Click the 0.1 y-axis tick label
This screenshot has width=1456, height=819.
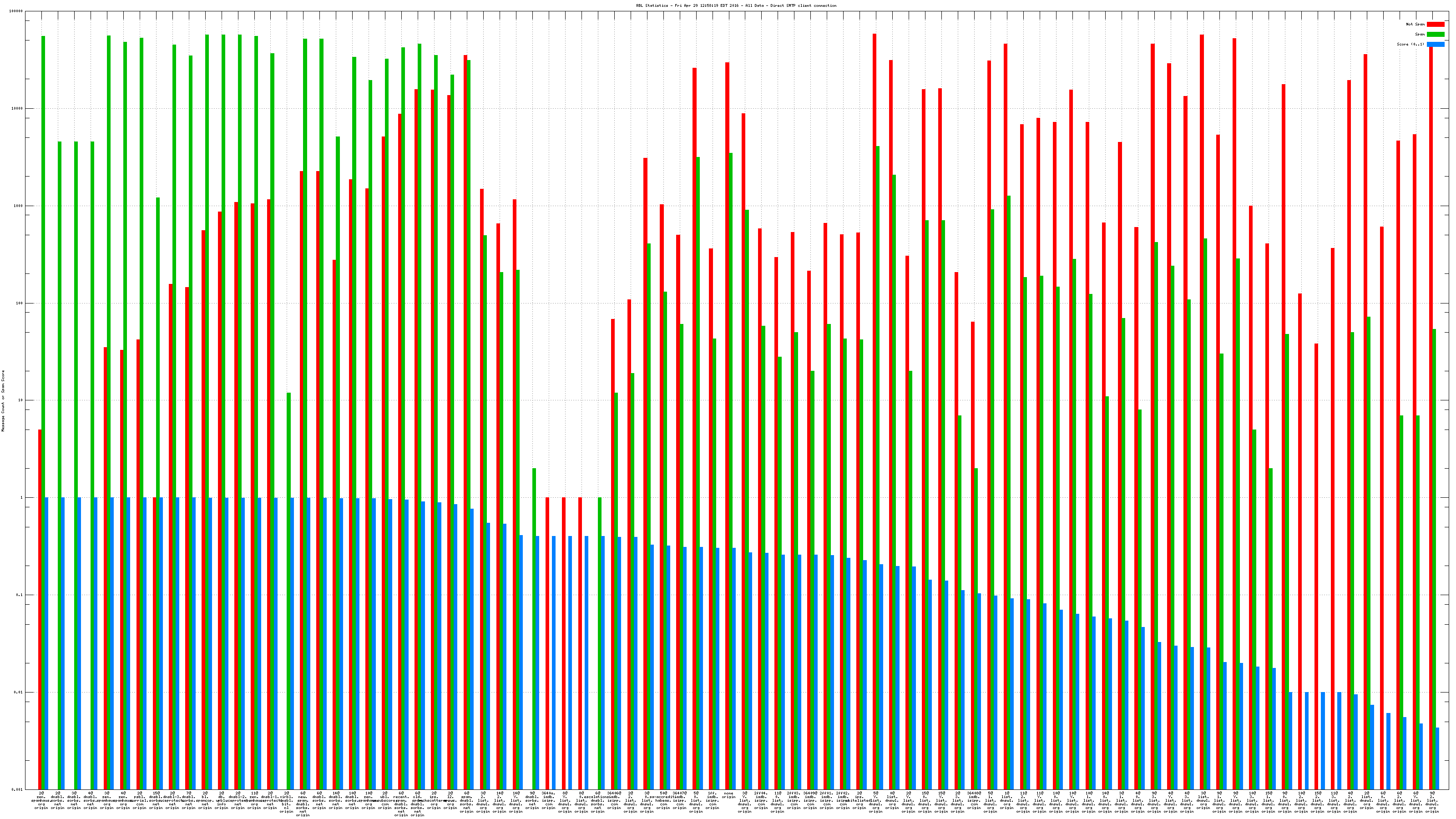(20, 595)
